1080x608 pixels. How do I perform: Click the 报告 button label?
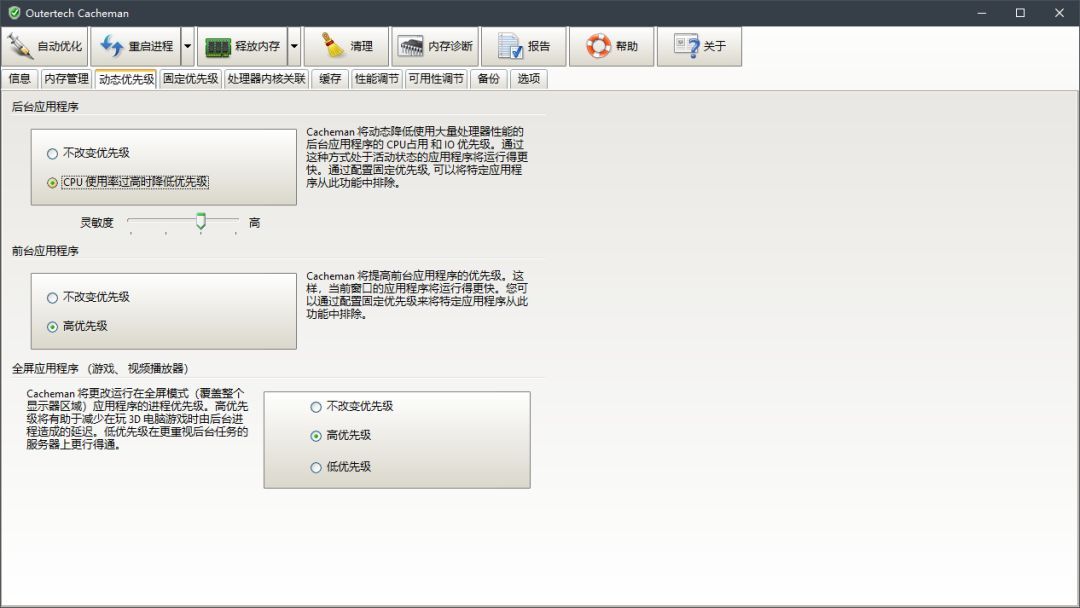(x=539, y=46)
